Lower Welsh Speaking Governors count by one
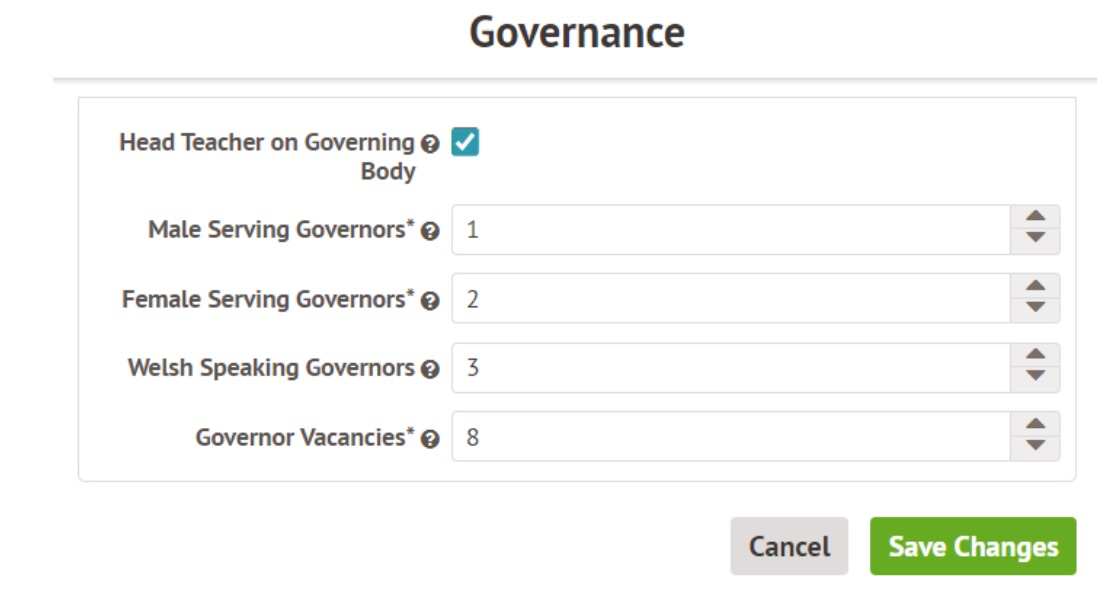The image size is (1116, 604). click(1035, 377)
